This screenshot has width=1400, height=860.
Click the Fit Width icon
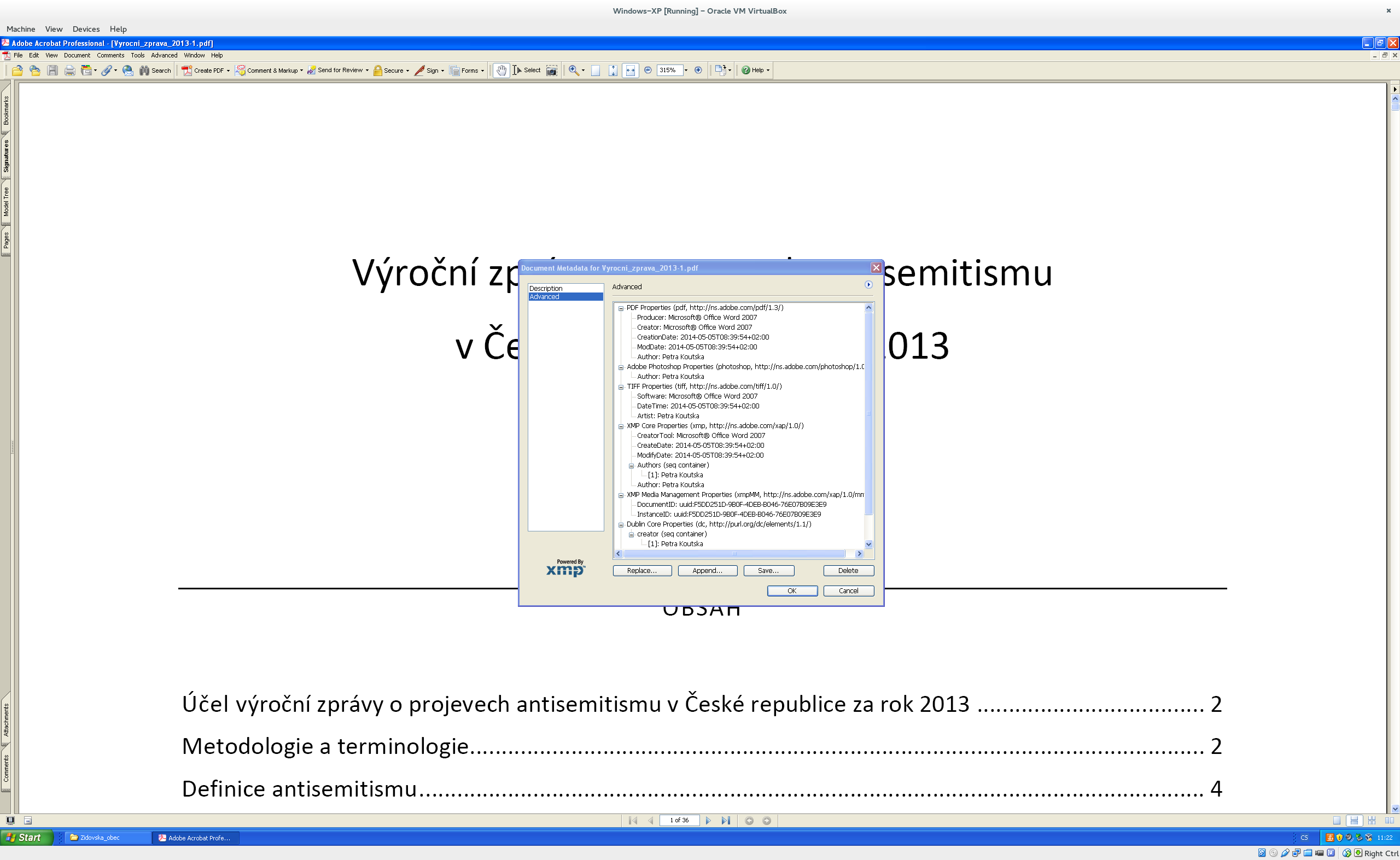(x=631, y=71)
